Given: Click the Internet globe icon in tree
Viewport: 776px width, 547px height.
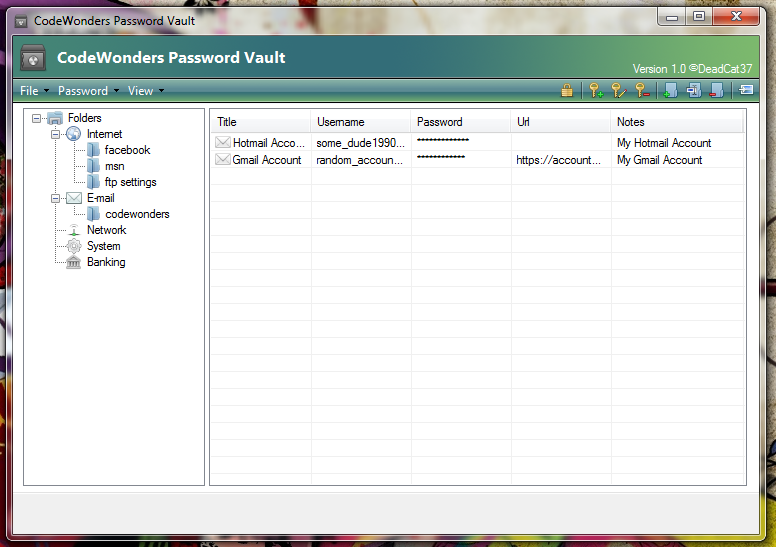Looking at the screenshot, I should coord(74,134).
